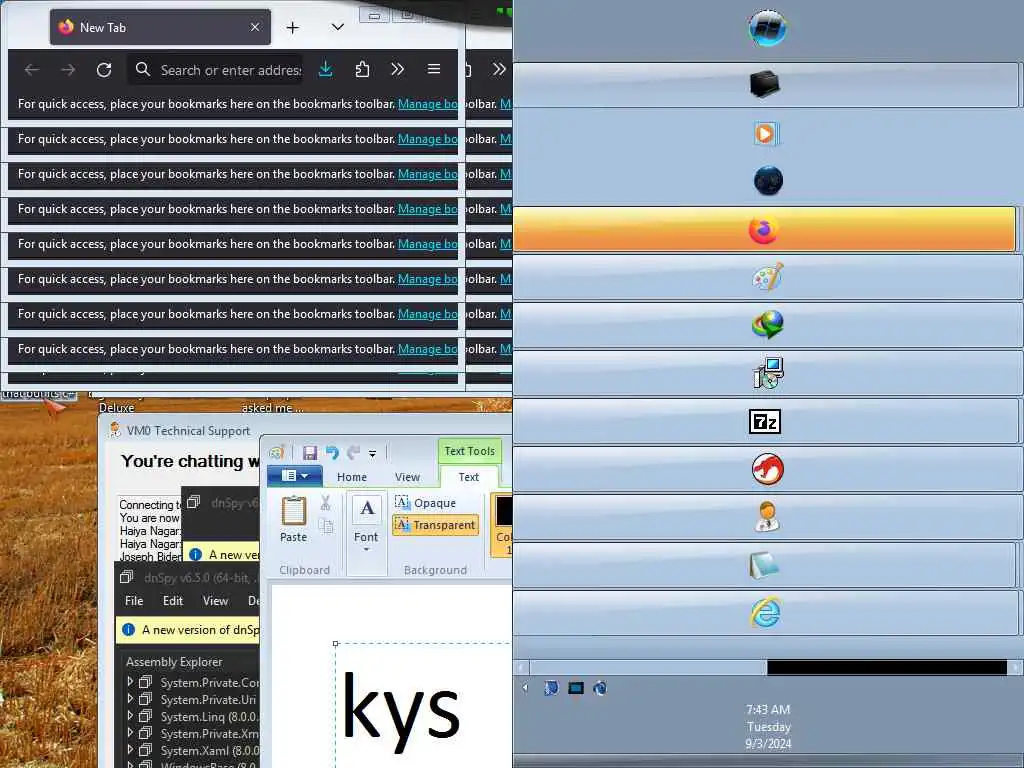The image size is (1024, 768).
Task: Click the Assembly Explorer panel header in dnSpy
Action: pos(174,662)
